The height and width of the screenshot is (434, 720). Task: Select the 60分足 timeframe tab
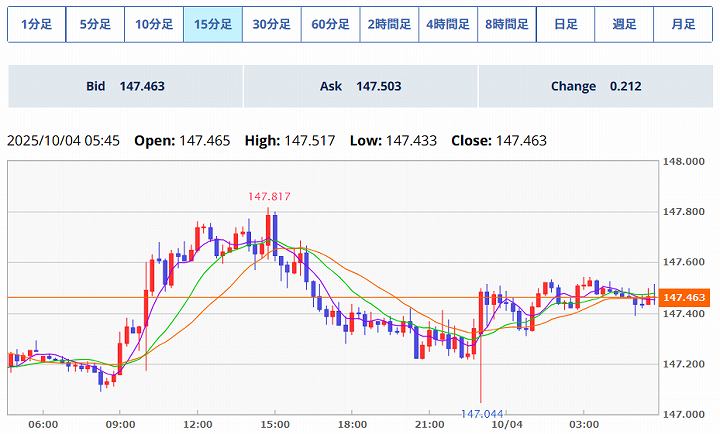point(330,24)
